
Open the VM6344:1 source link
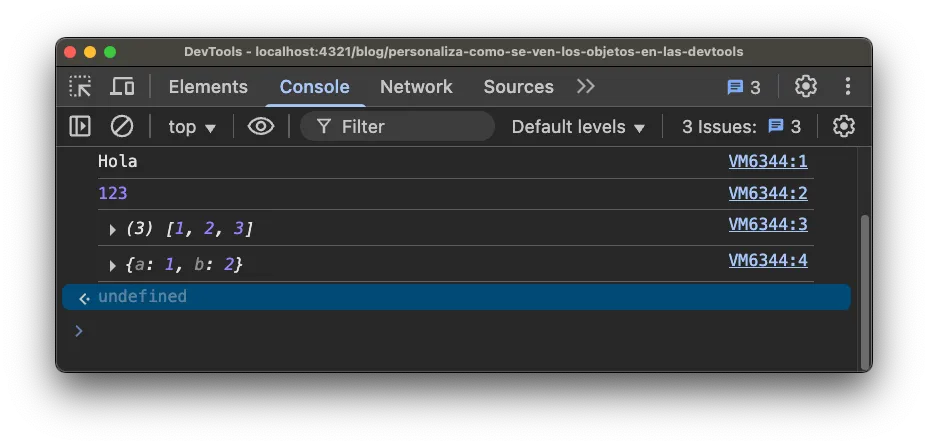coord(768,161)
